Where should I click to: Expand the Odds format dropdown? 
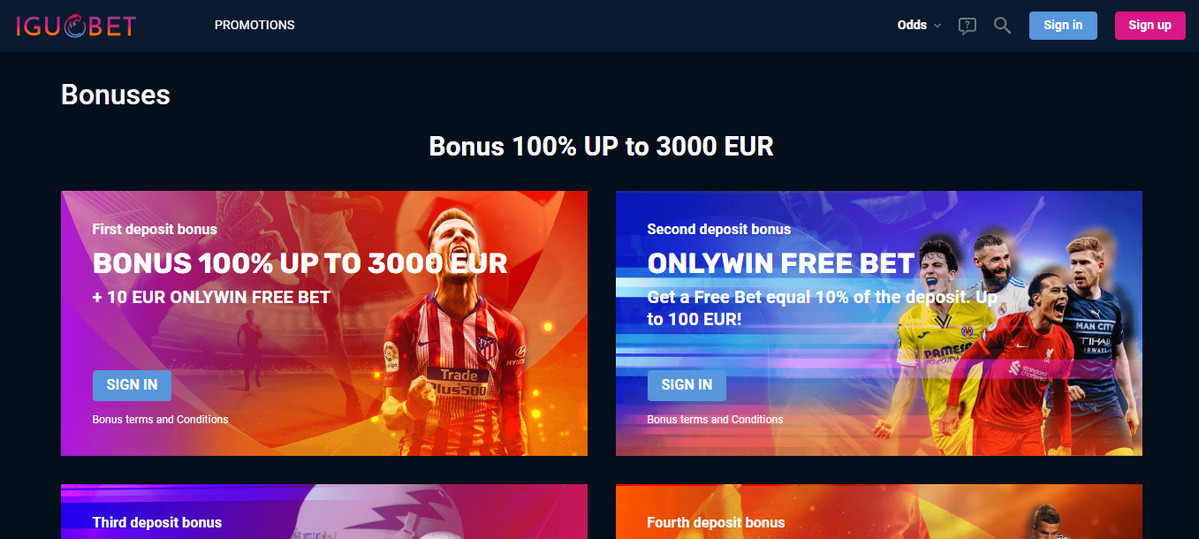coord(919,25)
